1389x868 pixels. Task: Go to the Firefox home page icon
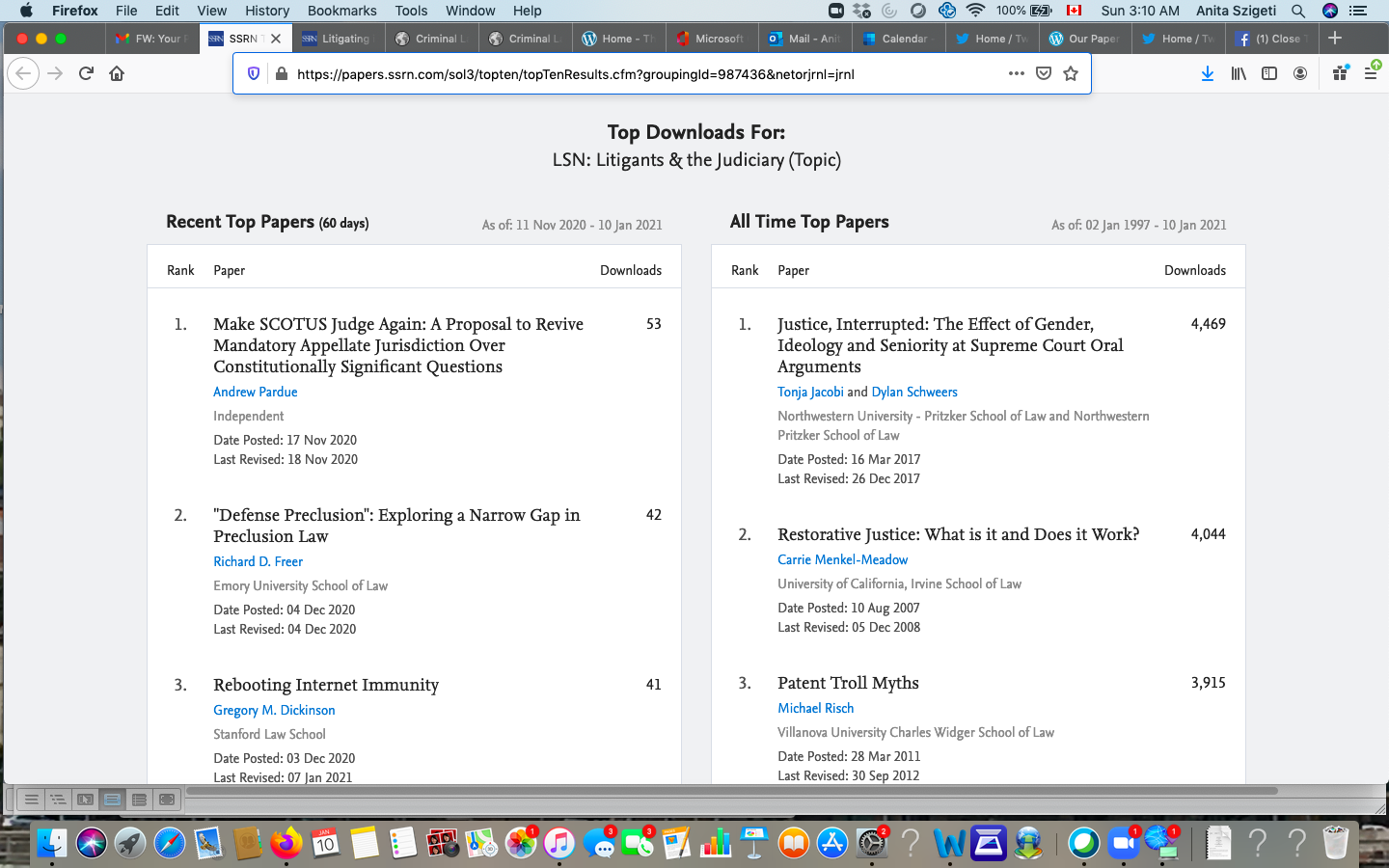(x=117, y=73)
